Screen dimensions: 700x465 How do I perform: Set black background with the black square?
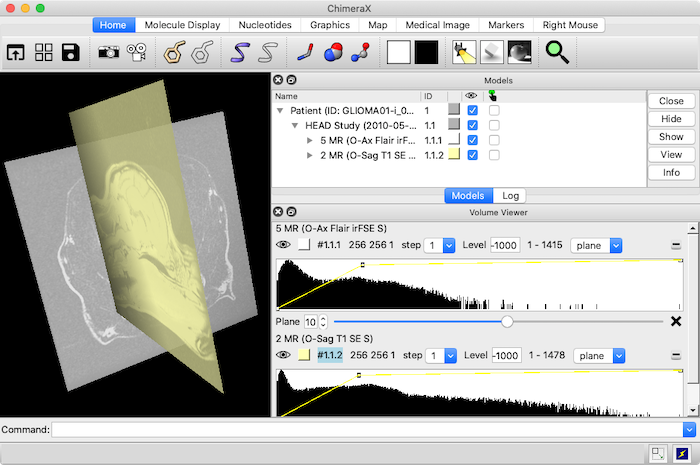click(x=427, y=52)
